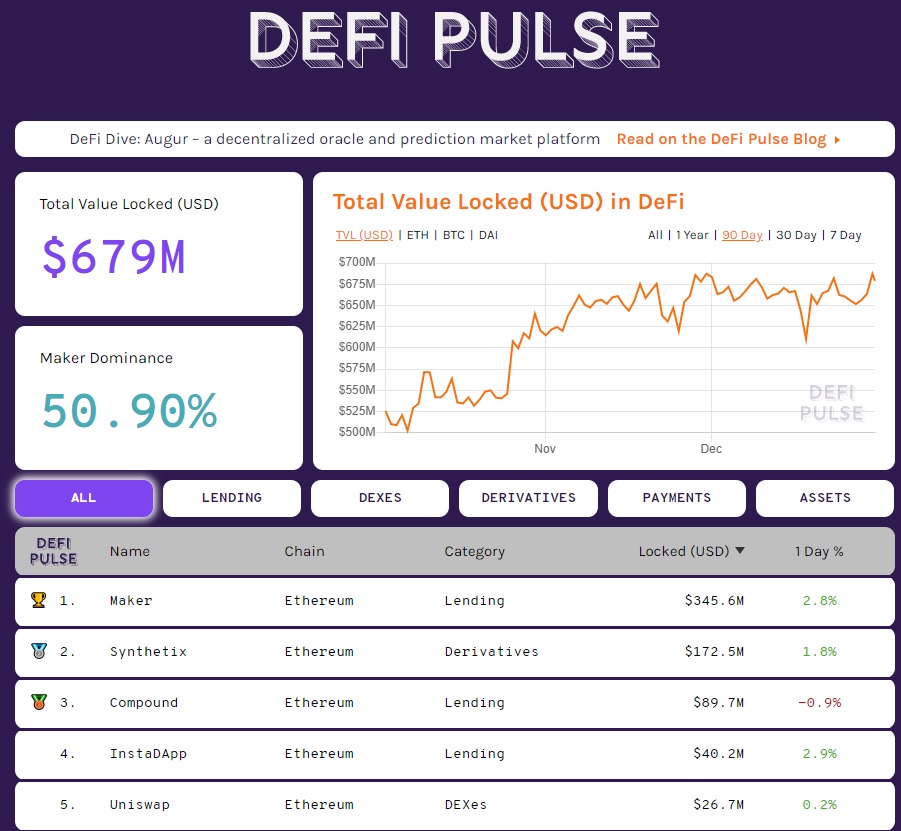Open the Maker project row name
The image size is (901, 831).
pyautogui.click(x=131, y=601)
